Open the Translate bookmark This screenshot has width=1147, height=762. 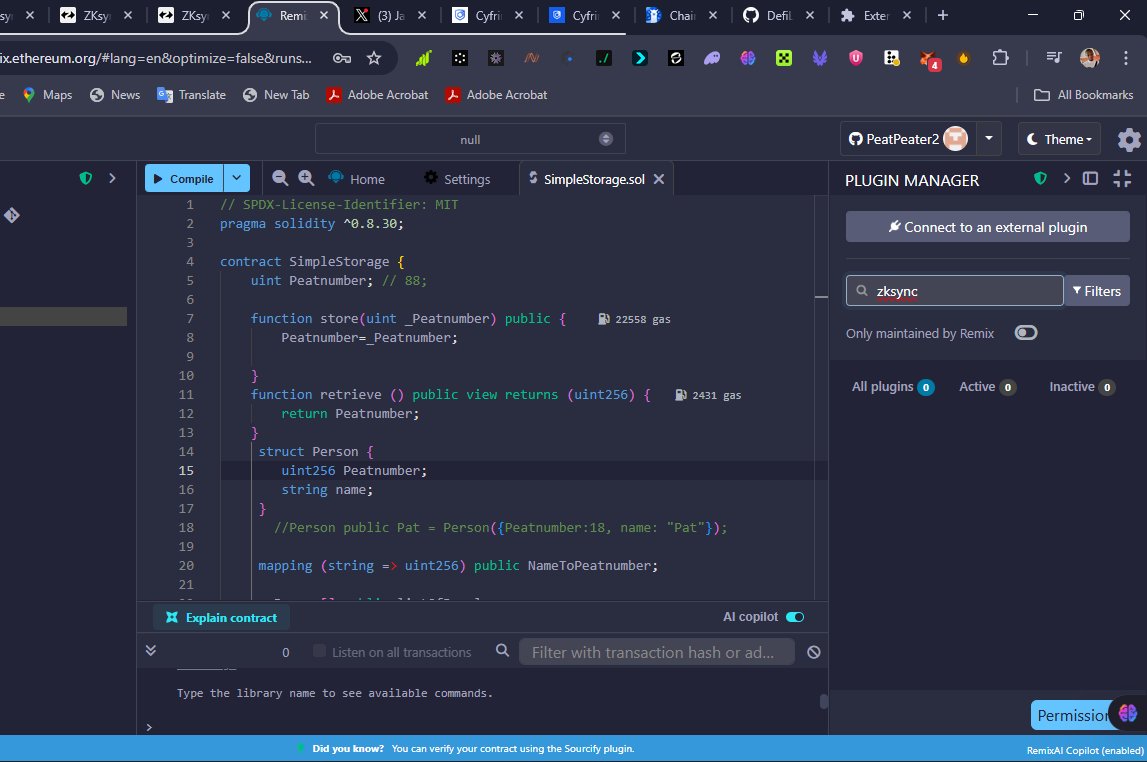[192, 95]
